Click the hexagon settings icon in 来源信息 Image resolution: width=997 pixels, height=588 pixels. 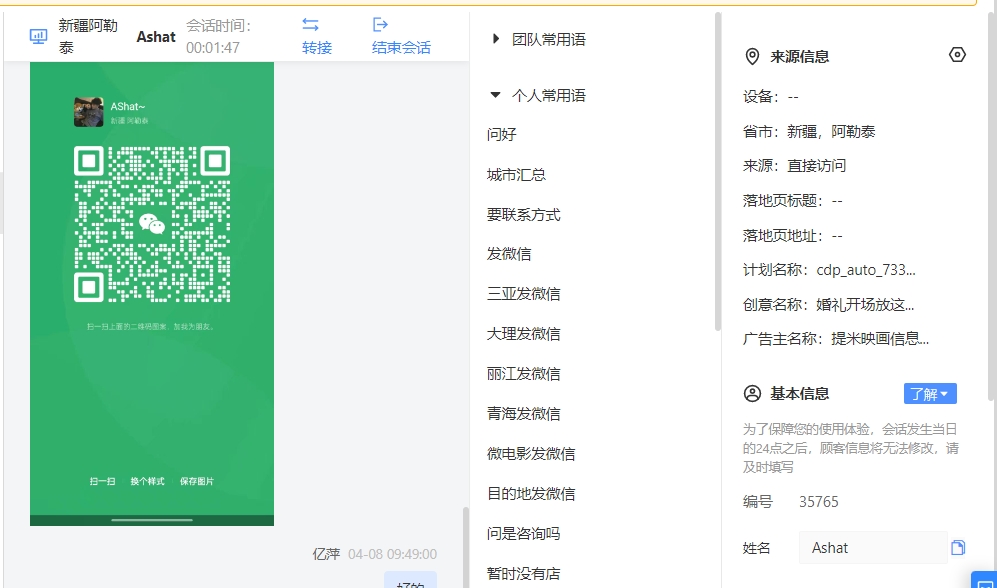(x=957, y=55)
